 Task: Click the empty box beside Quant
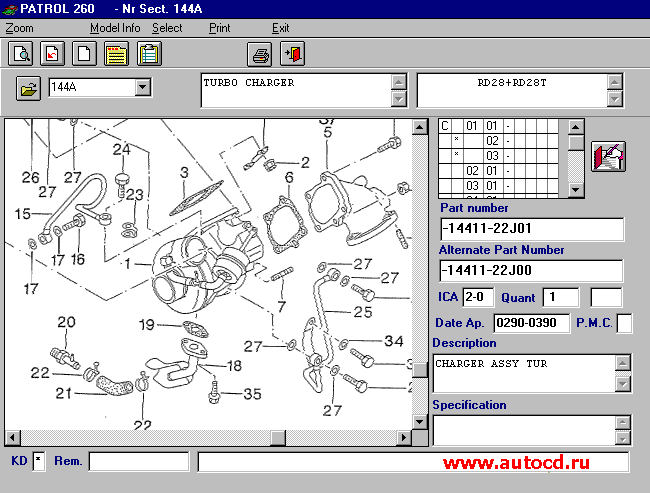tap(606, 297)
